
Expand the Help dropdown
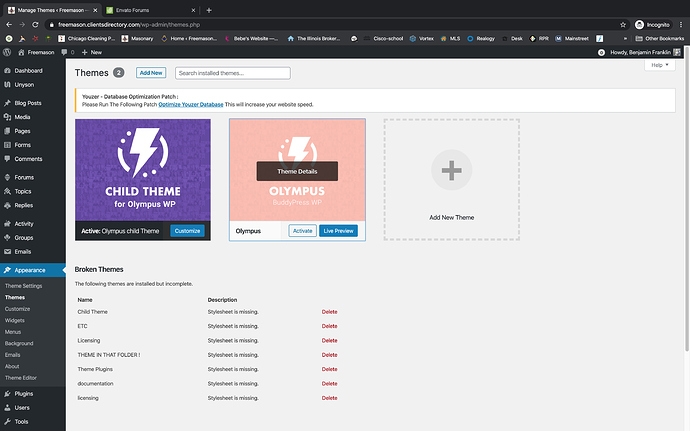(660, 65)
